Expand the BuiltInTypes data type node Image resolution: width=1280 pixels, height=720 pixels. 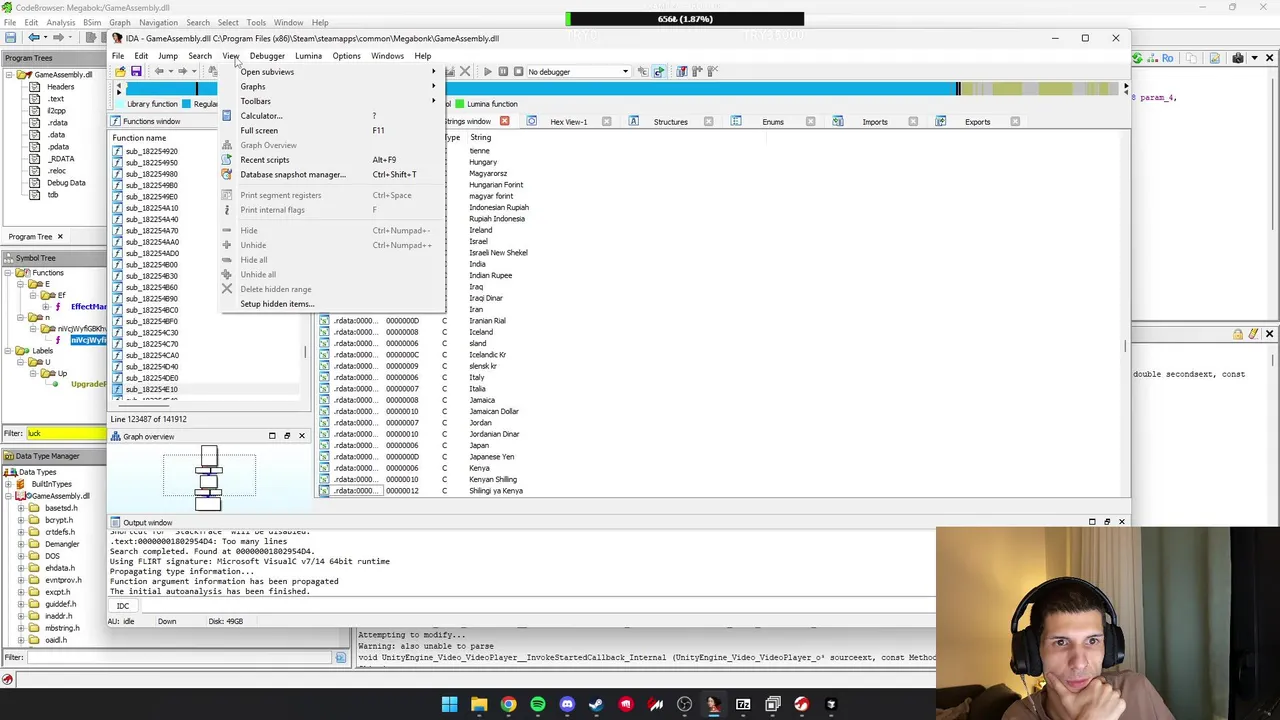coord(9,484)
